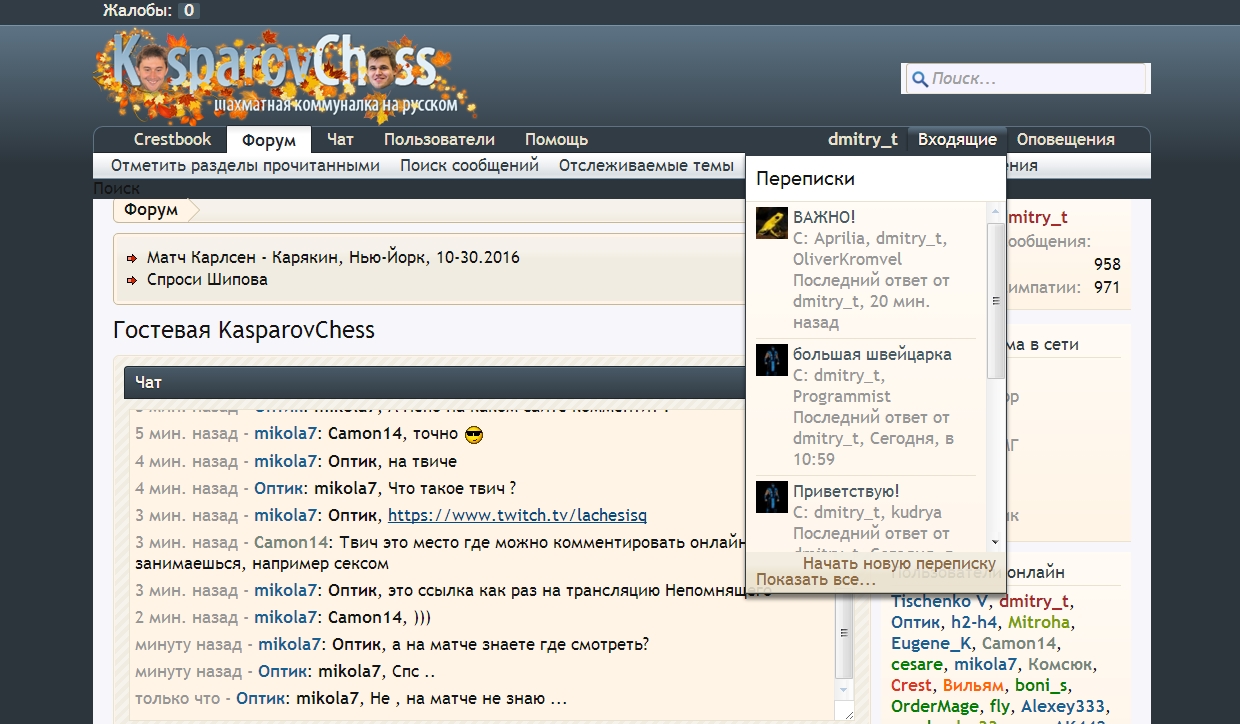
Task: Open the Форум tab in the navigation bar
Action: pyautogui.click(x=268, y=140)
